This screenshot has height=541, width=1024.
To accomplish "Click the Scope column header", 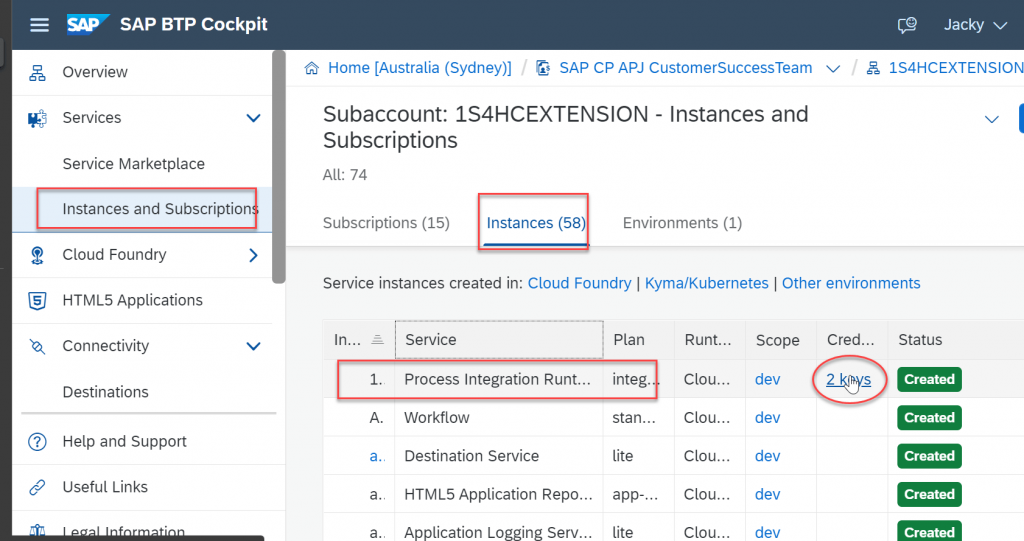I will tap(781, 340).
